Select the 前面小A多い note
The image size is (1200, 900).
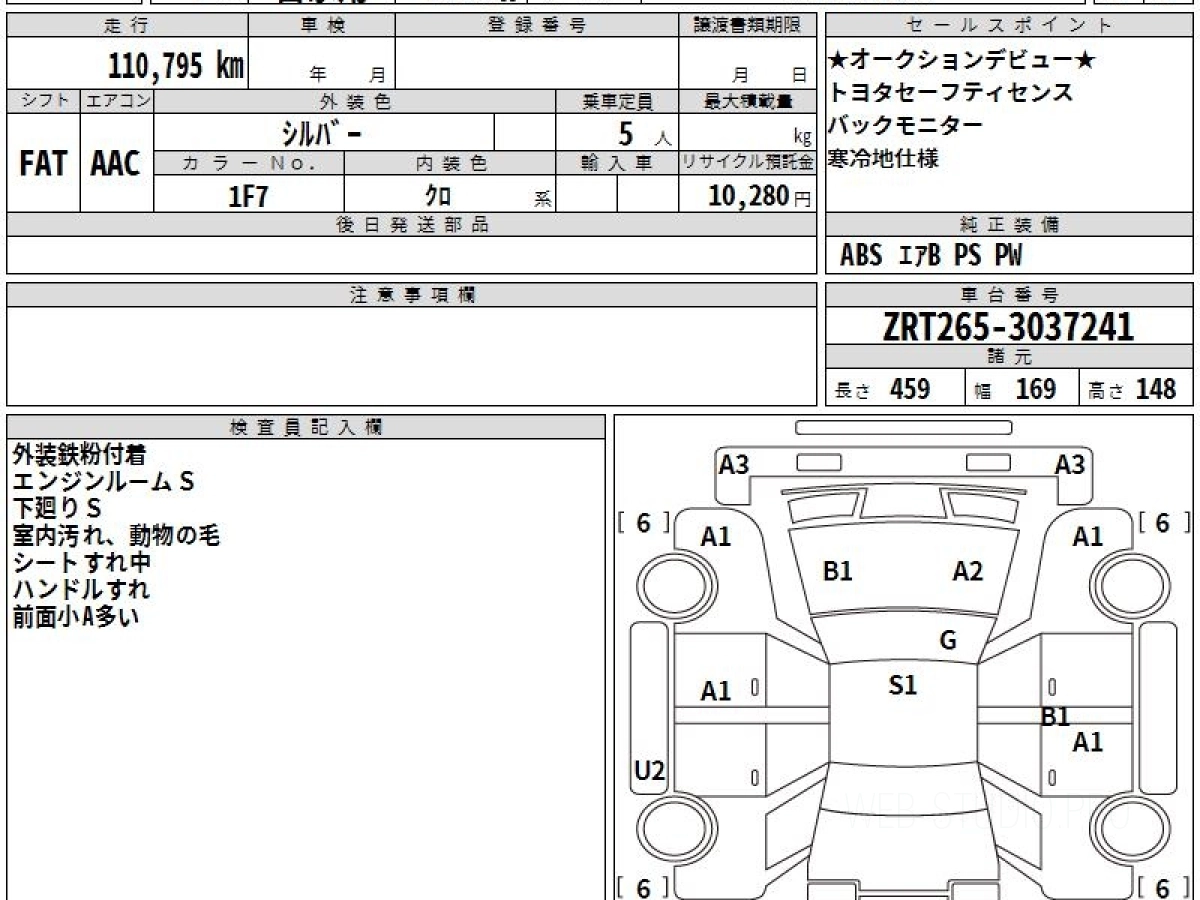pyautogui.click(x=76, y=617)
